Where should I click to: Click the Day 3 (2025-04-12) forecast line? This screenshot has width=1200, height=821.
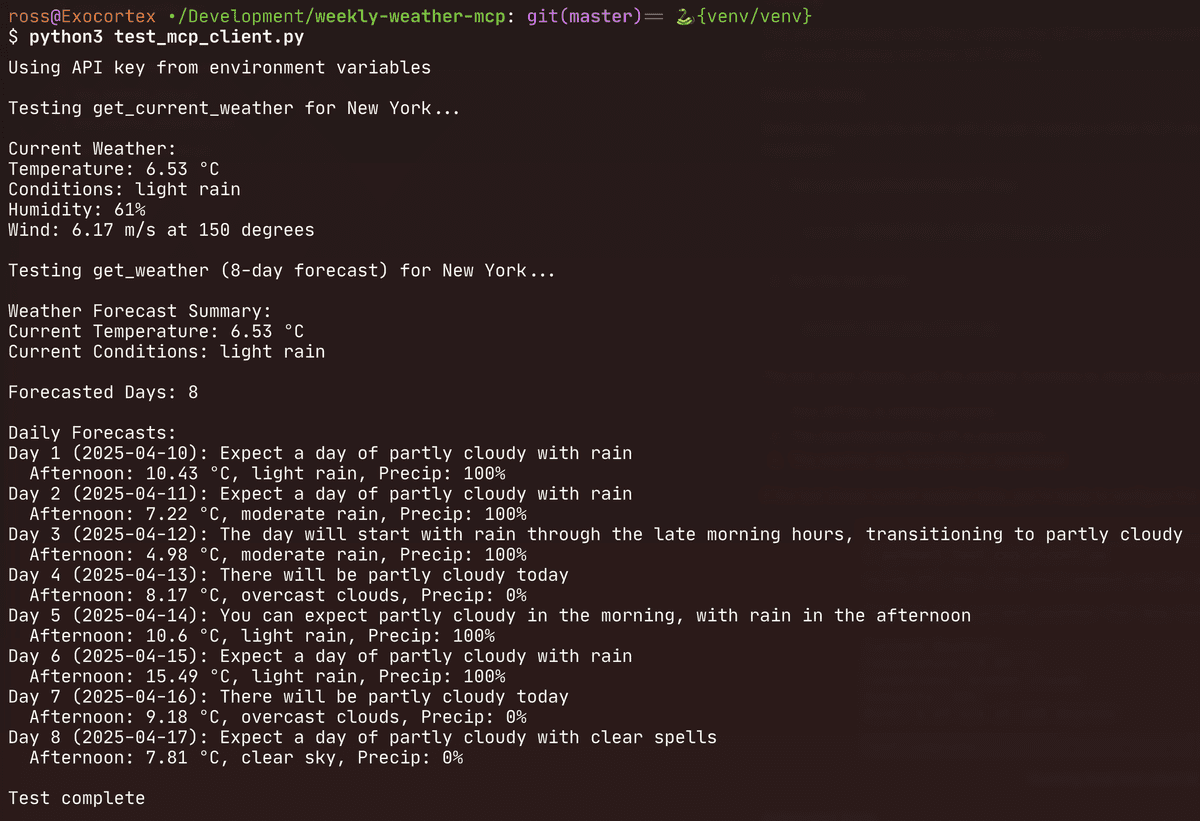(x=595, y=534)
